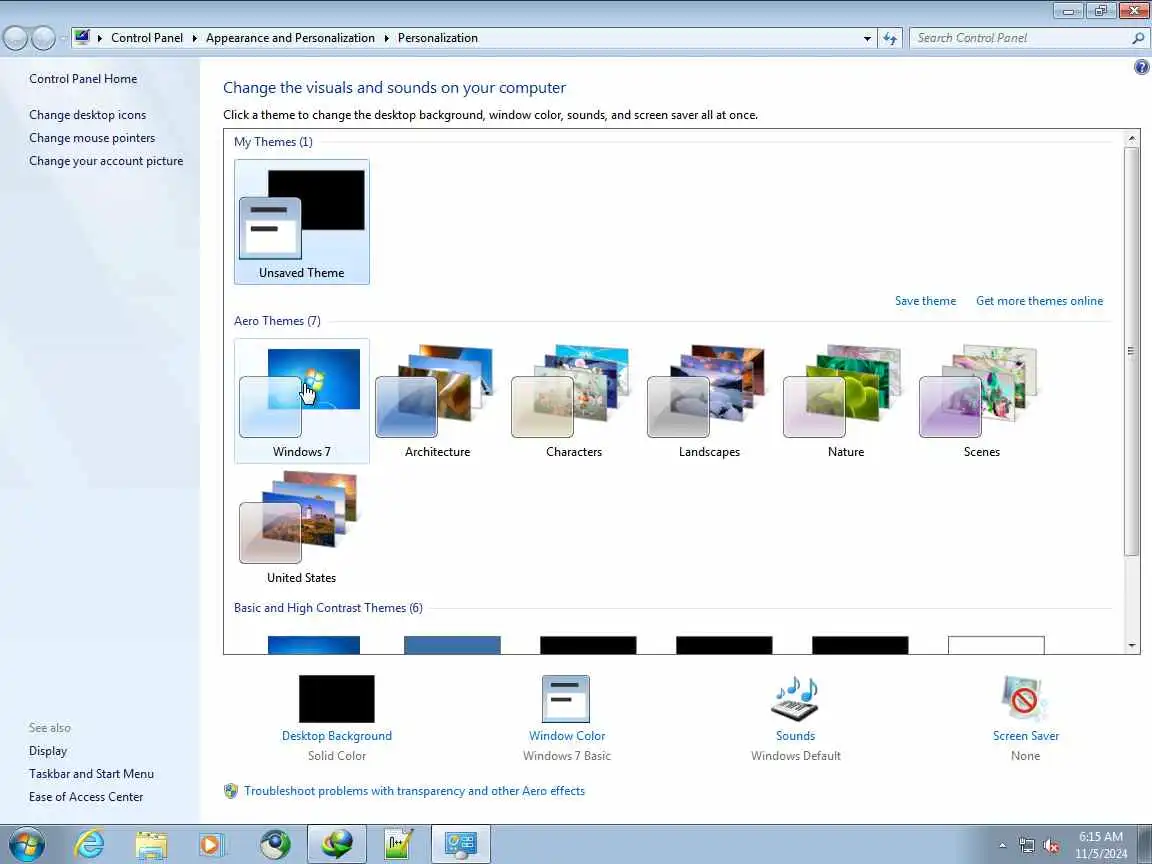Click the themes list scrollbar thumb
1152x864 pixels.
[1131, 351]
